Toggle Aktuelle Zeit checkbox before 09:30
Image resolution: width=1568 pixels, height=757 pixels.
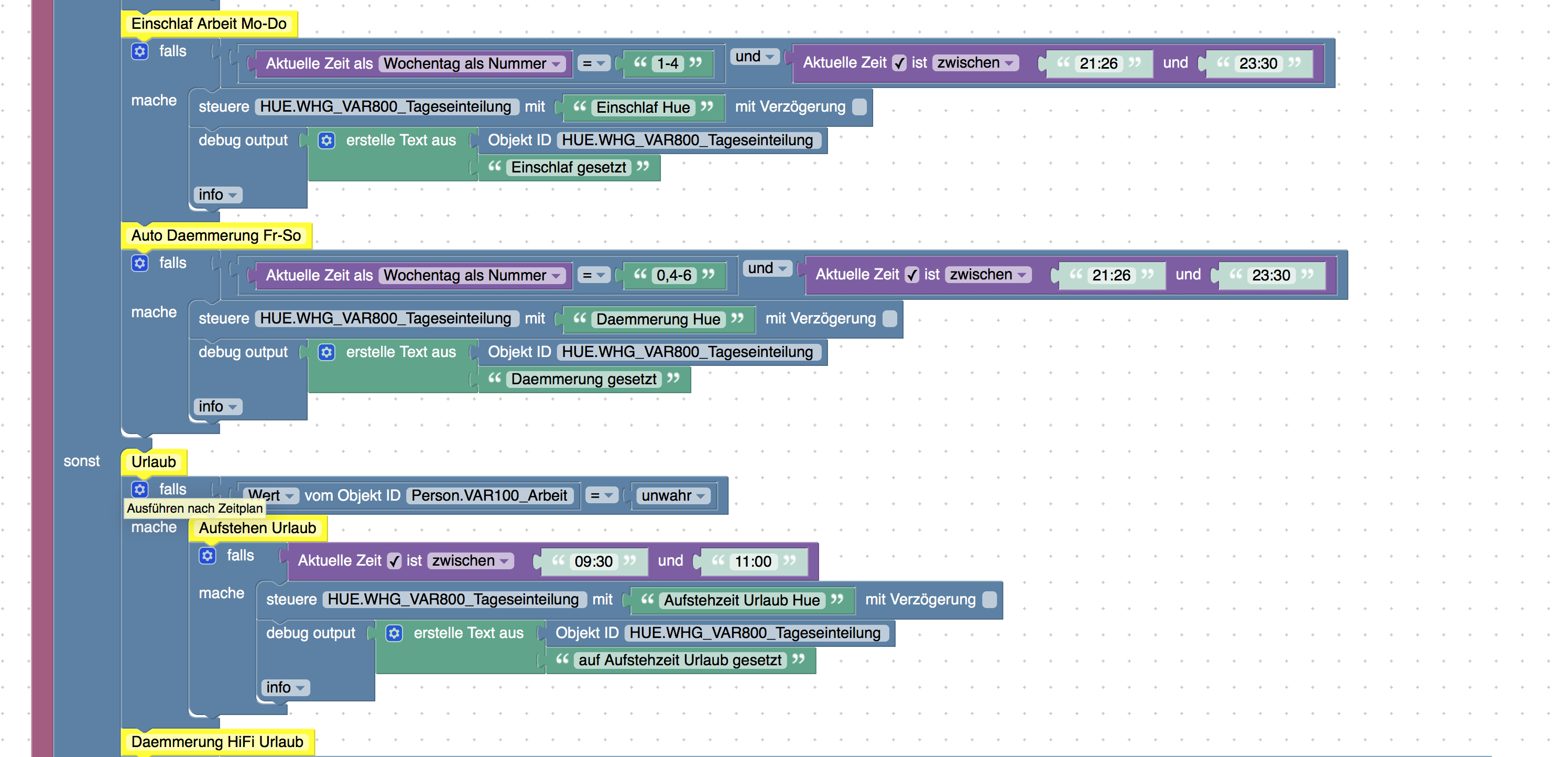pos(395,561)
